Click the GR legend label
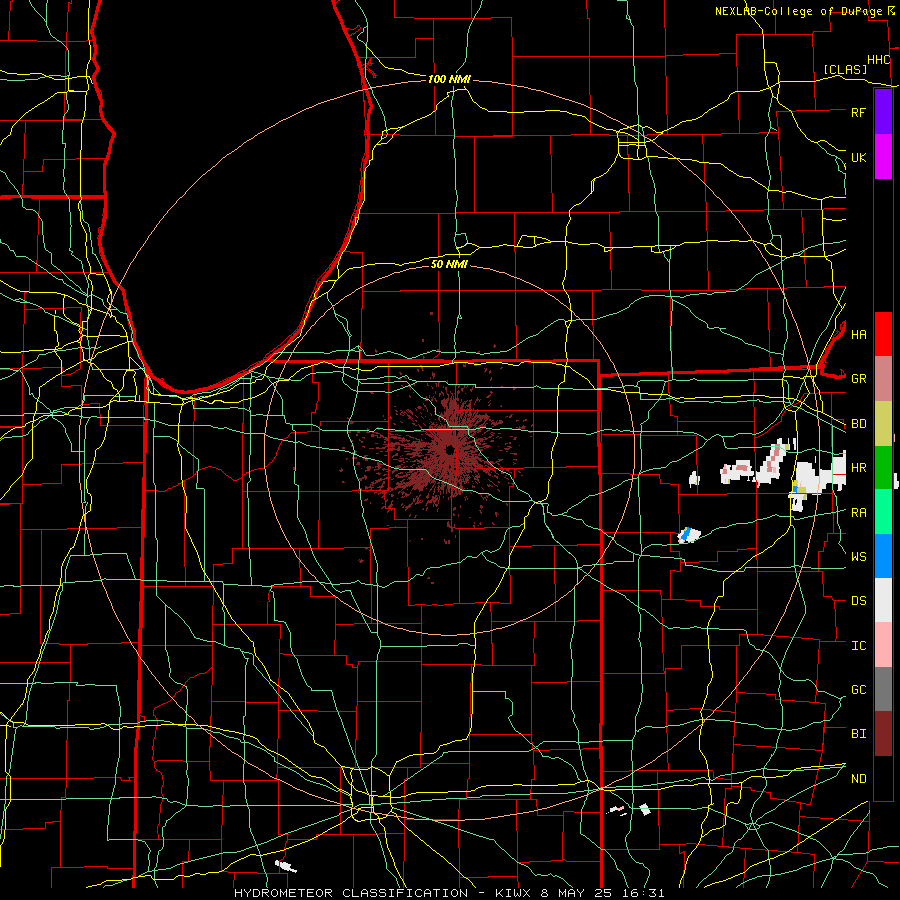 click(858, 379)
